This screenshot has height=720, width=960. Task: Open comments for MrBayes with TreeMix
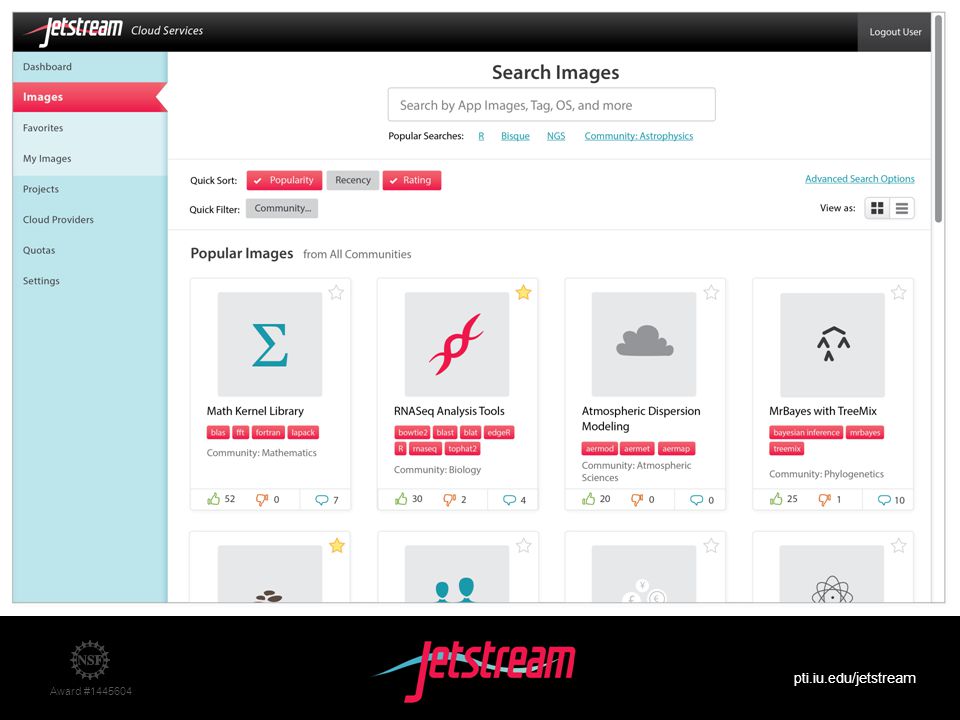884,500
